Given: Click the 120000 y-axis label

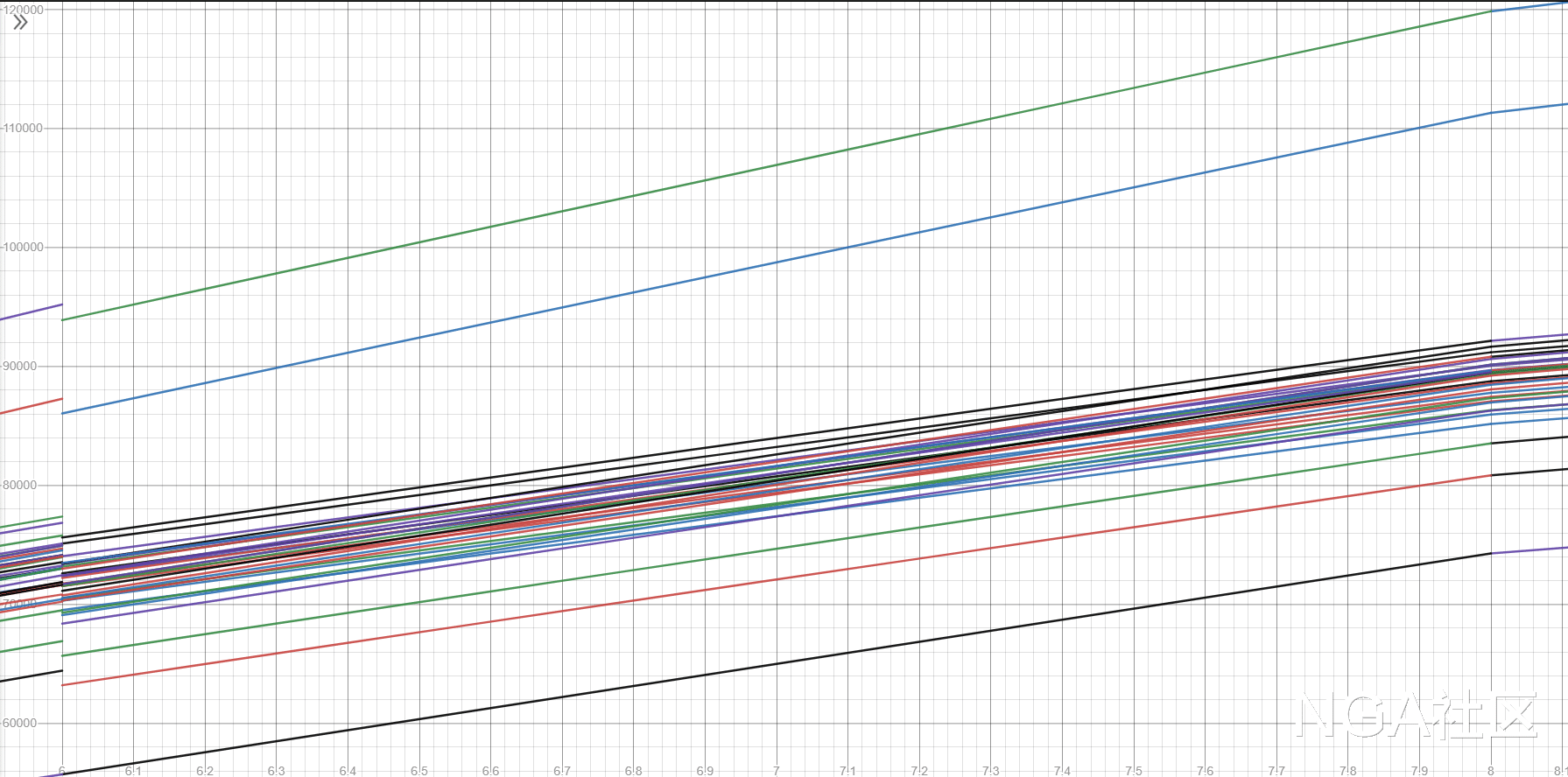Looking at the screenshot, I should pyautogui.click(x=23, y=10).
